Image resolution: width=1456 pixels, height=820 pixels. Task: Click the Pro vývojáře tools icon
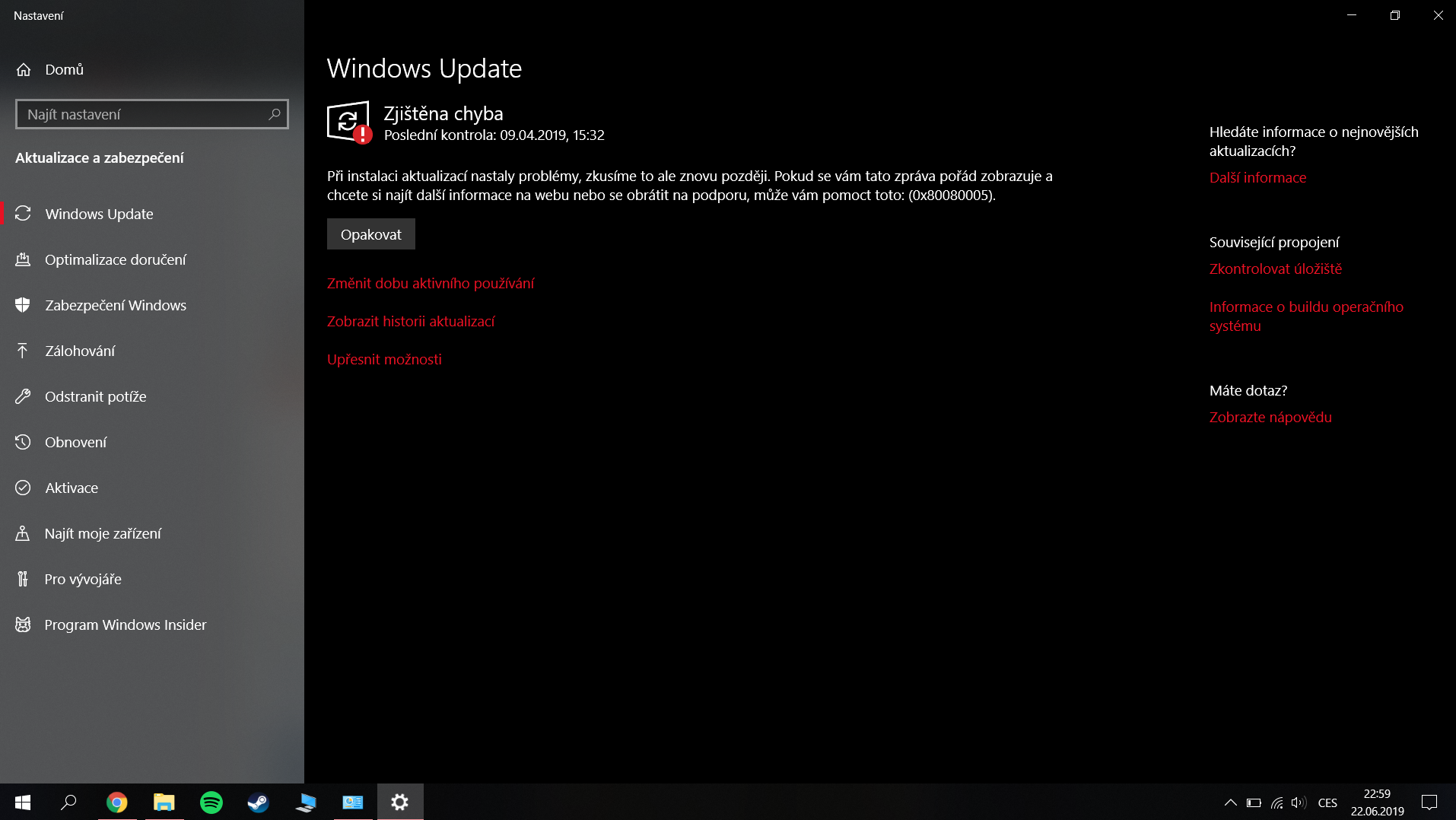coord(24,579)
